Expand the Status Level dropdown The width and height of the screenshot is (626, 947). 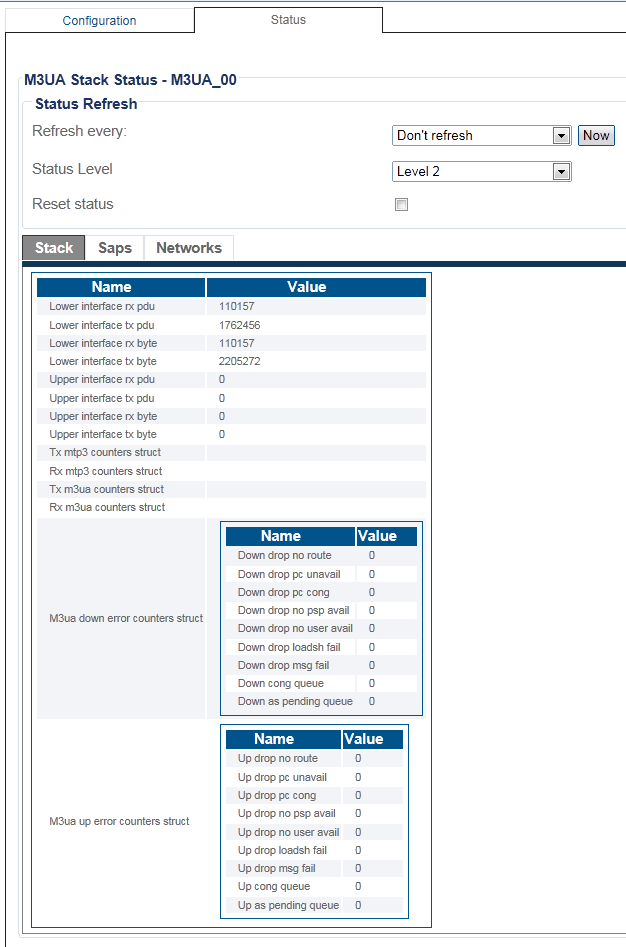click(x=481, y=171)
